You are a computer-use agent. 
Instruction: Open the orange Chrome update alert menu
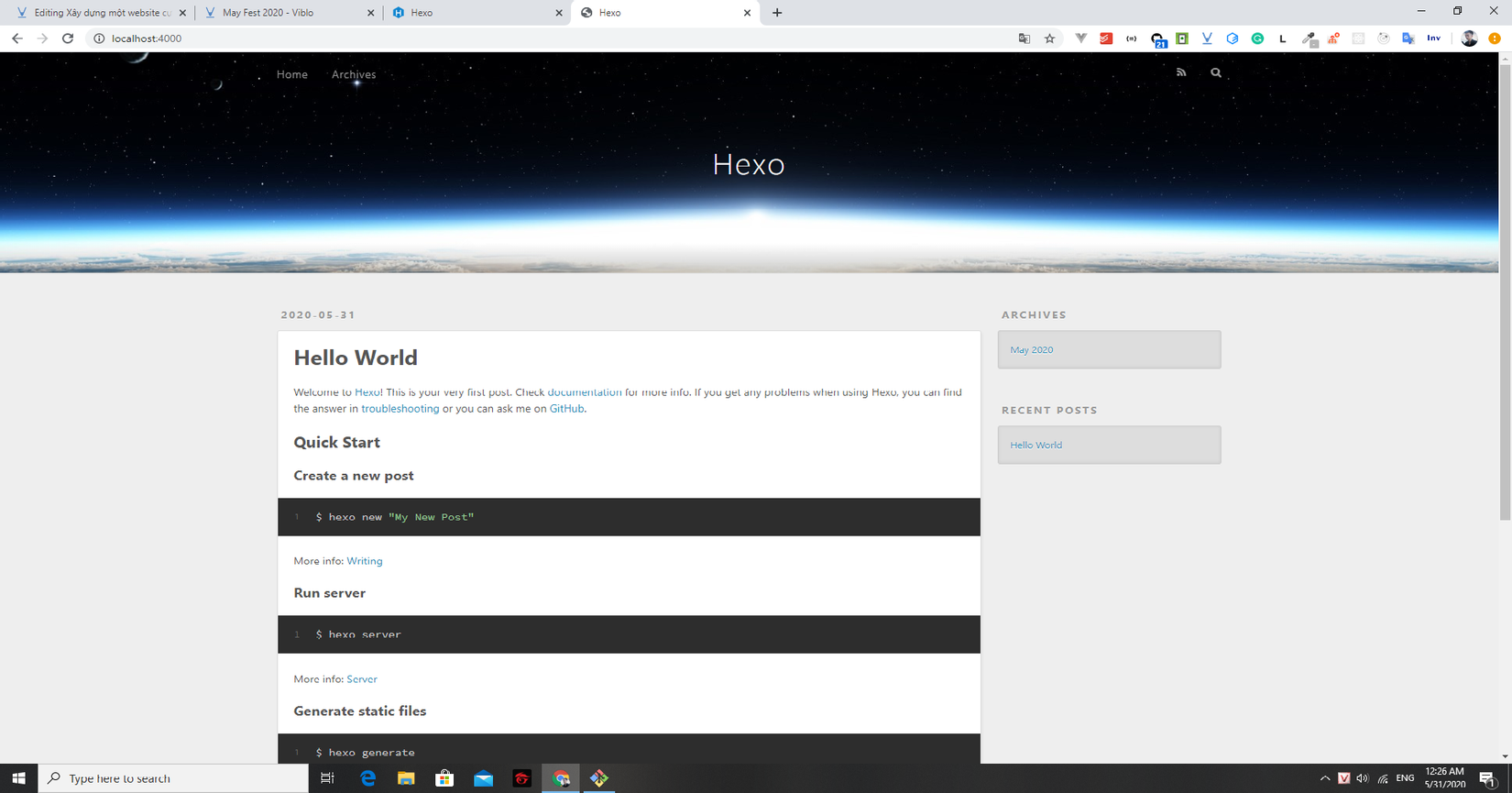pyautogui.click(x=1495, y=39)
